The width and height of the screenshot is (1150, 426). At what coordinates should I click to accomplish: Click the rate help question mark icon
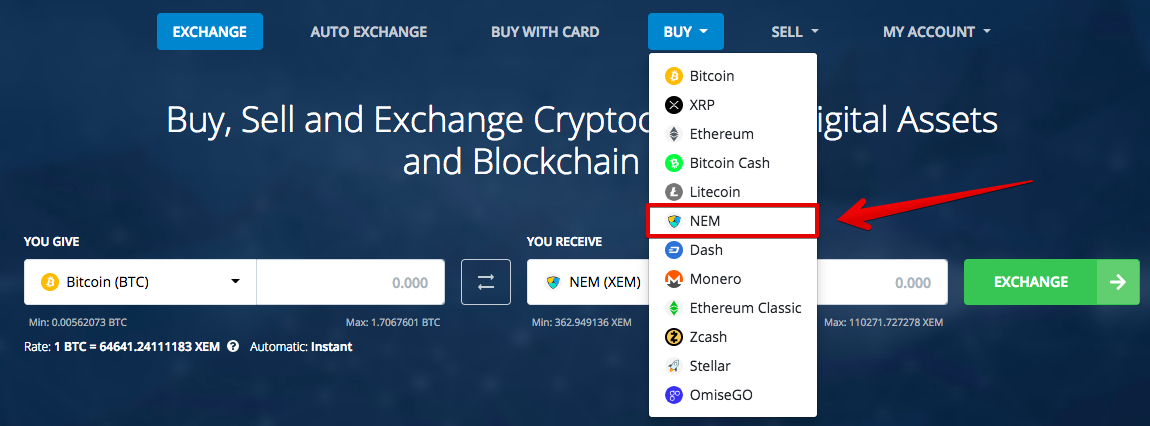coord(233,347)
